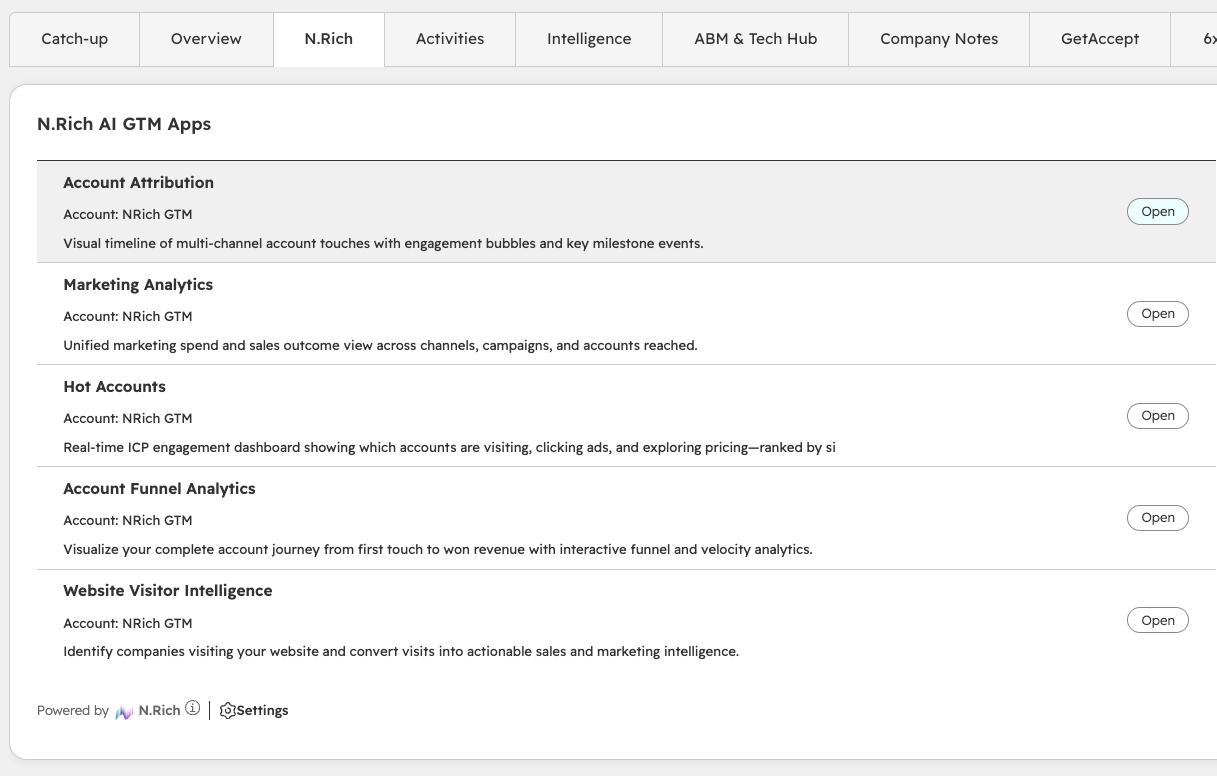The height and width of the screenshot is (776, 1217).
Task: Switch to the Company Notes tab
Action: click(x=939, y=39)
